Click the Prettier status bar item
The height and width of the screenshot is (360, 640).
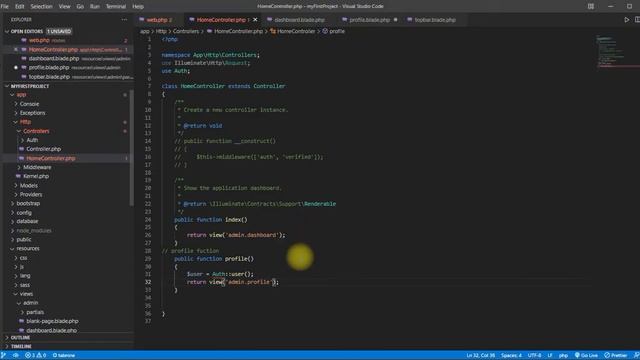point(616,355)
